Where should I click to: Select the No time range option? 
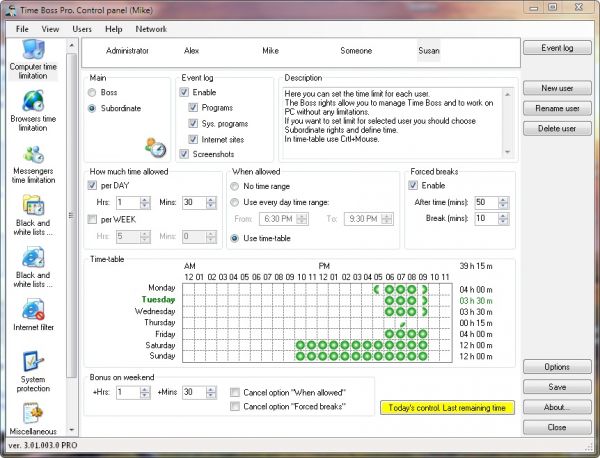[x=235, y=186]
